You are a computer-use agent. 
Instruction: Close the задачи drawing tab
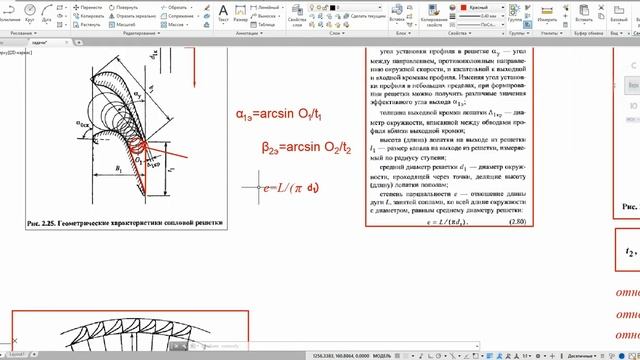click(67, 42)
